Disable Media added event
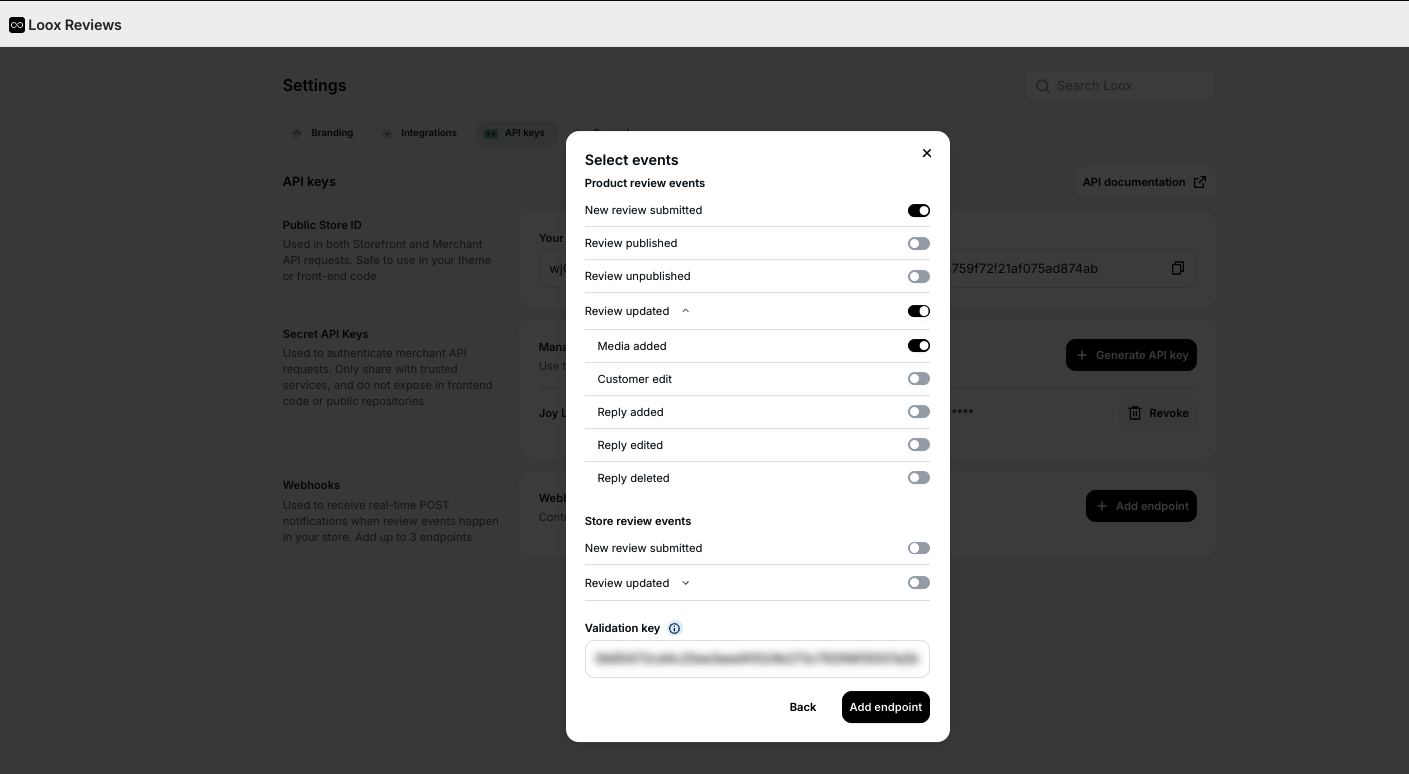 click(x=919, y=346)
